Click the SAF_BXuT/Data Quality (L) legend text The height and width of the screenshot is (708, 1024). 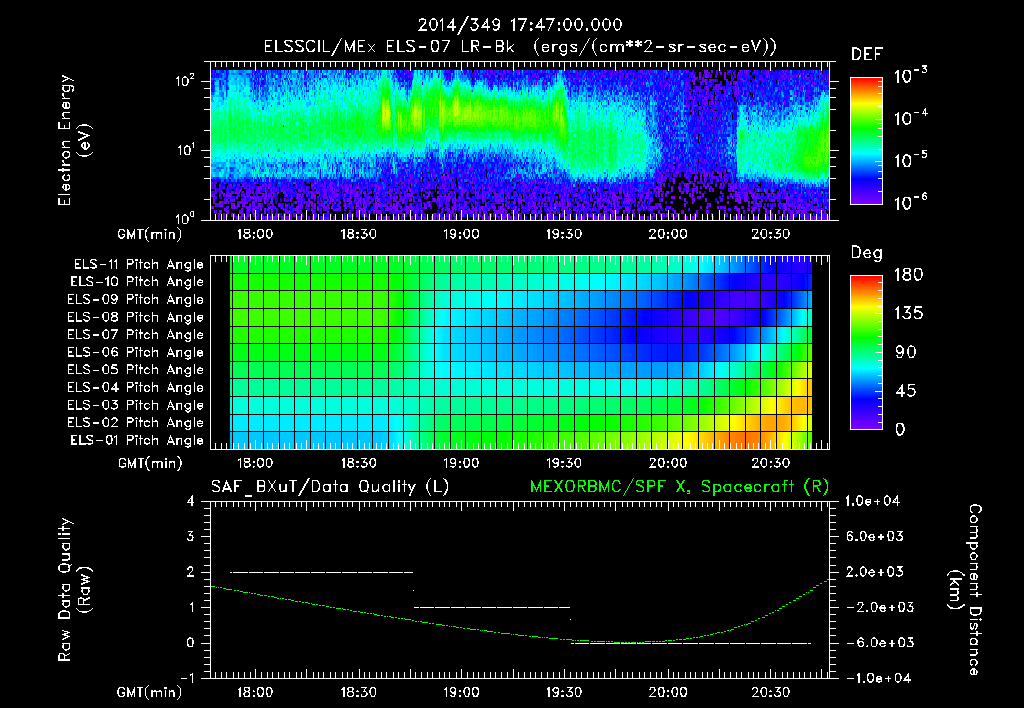point(330,487)
